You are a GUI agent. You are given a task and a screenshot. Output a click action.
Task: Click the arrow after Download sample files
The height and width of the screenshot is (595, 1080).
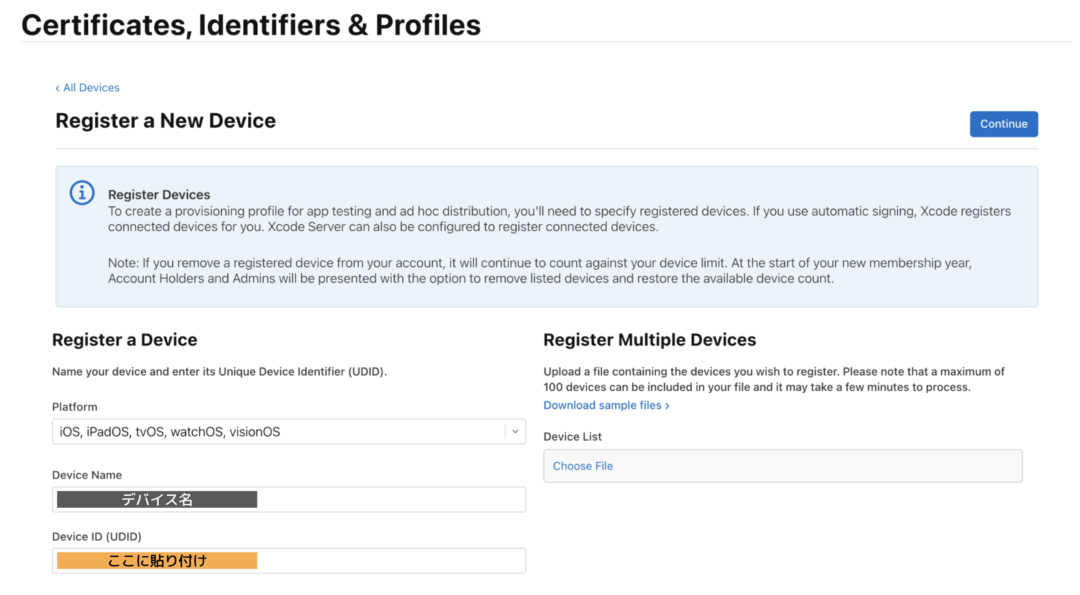pyautogui.click(x=667, y=406)
